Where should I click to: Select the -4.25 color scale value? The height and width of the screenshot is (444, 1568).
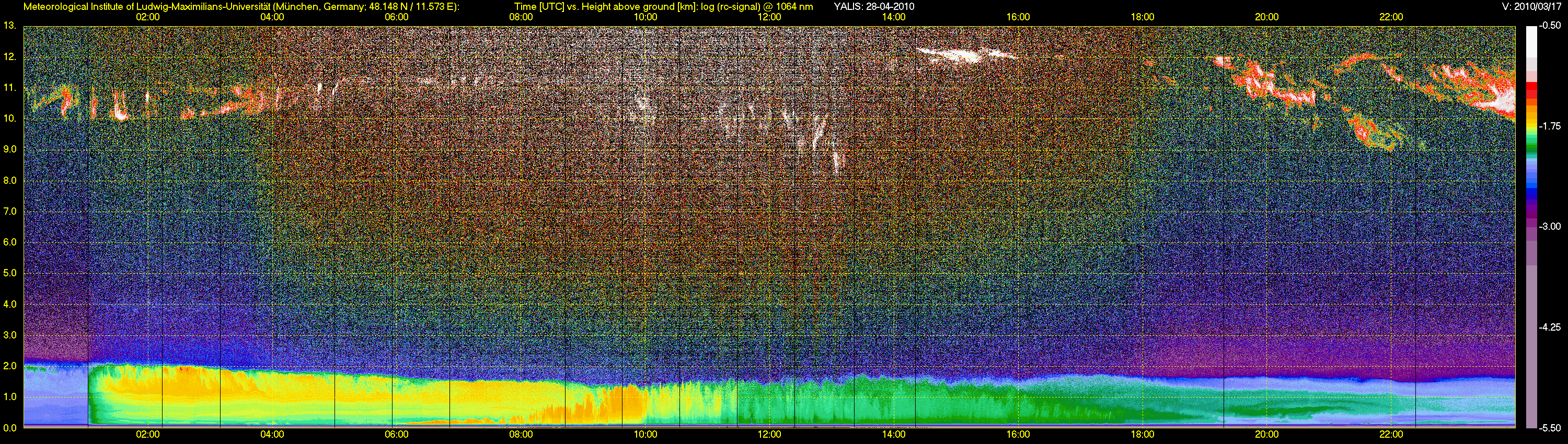pyautogui.click(x=1550, y=327)
